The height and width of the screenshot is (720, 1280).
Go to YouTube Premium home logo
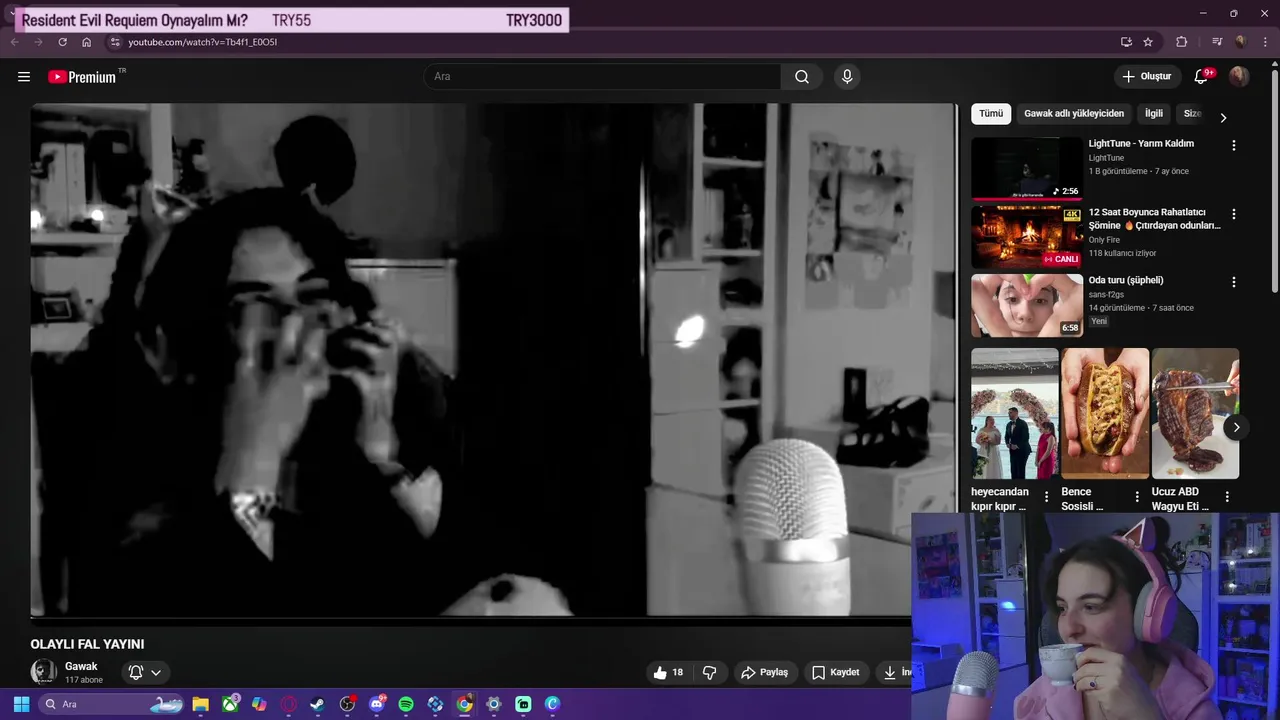pyautogui.click(x=83, y=77)
